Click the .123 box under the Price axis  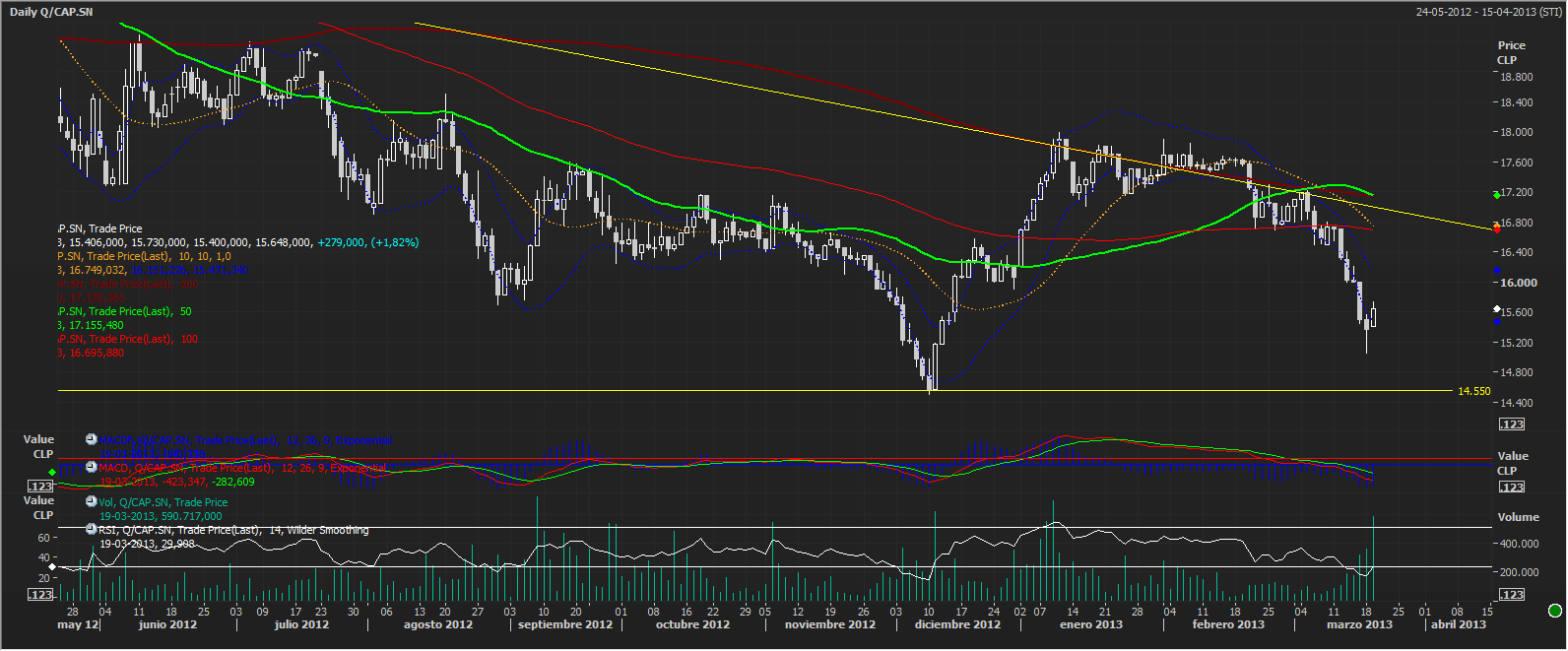(x=1511, y=424)
